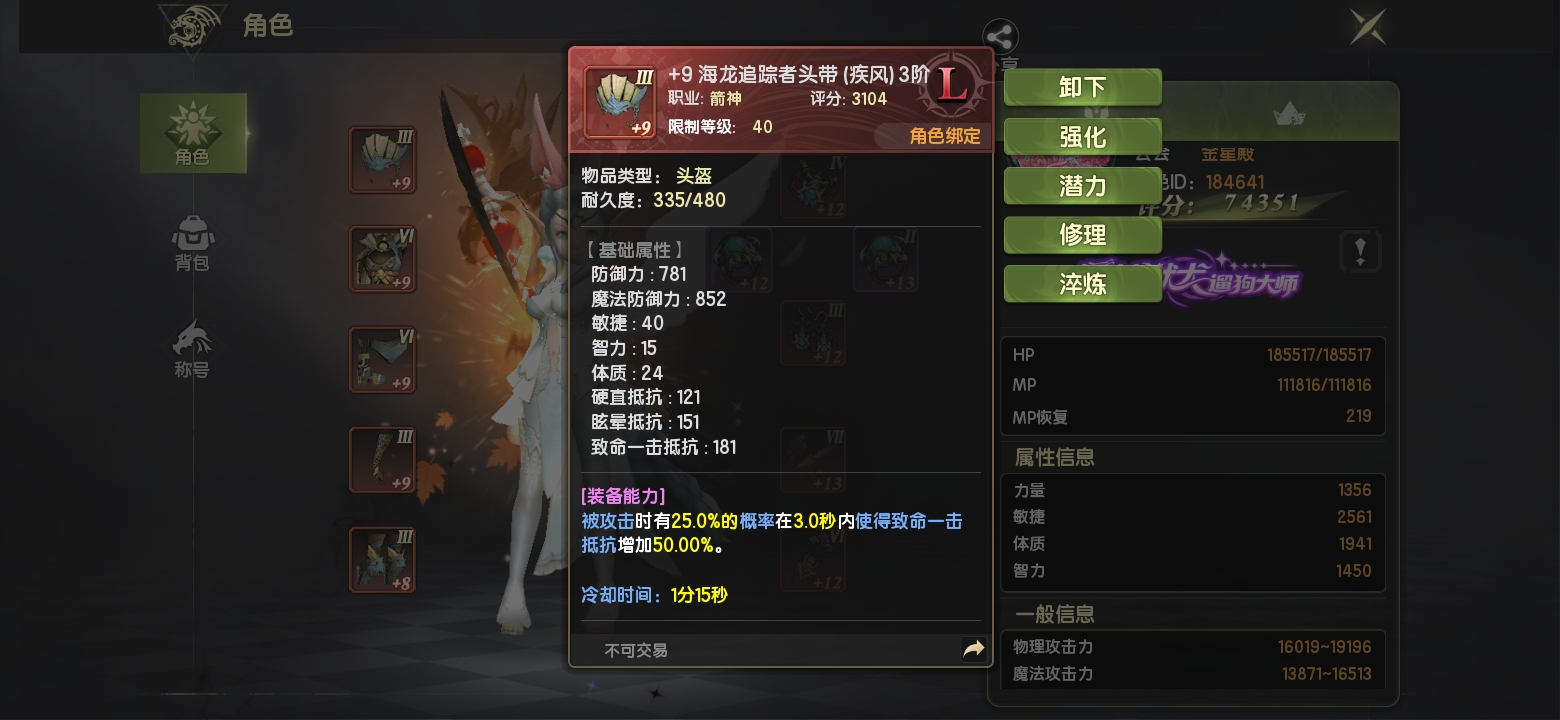This screenshot has height=720, width=1560.
Task: Open the 角色 character tab in sidebar
Action: 193,133
